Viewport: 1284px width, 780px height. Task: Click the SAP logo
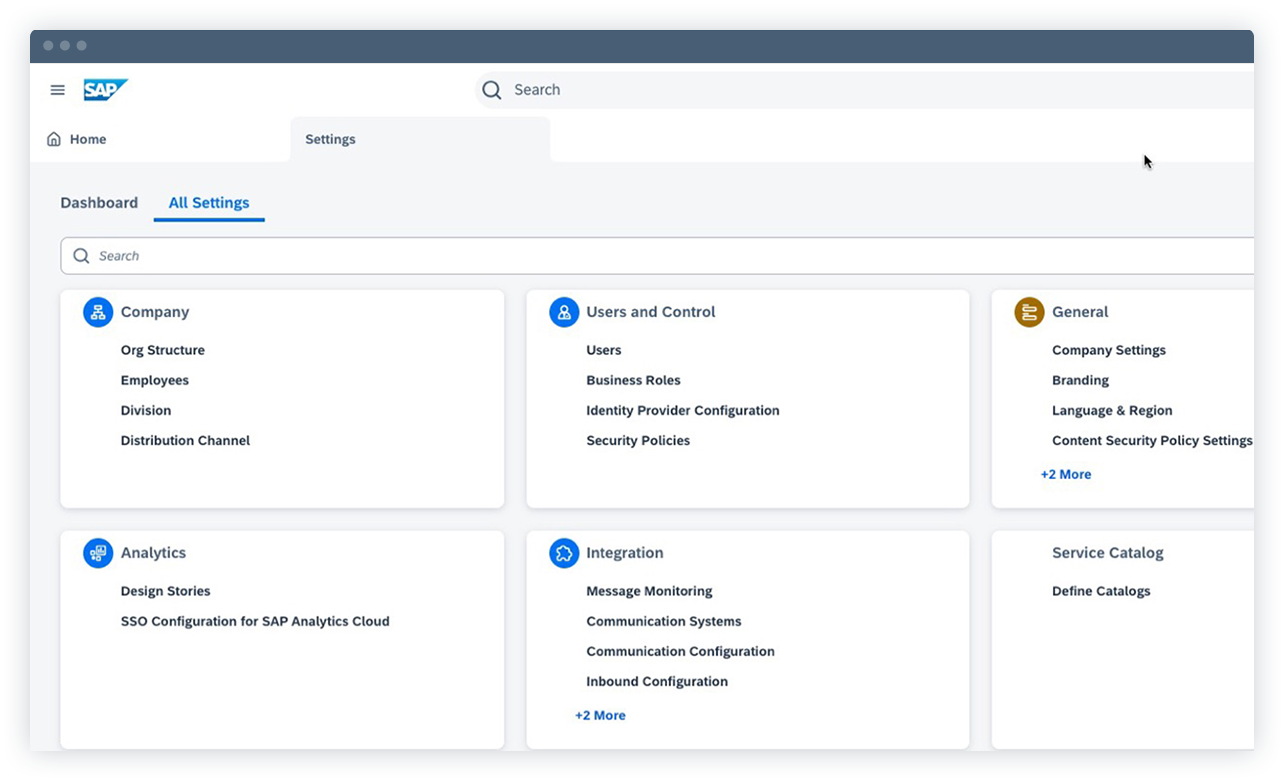click(106, 89)
